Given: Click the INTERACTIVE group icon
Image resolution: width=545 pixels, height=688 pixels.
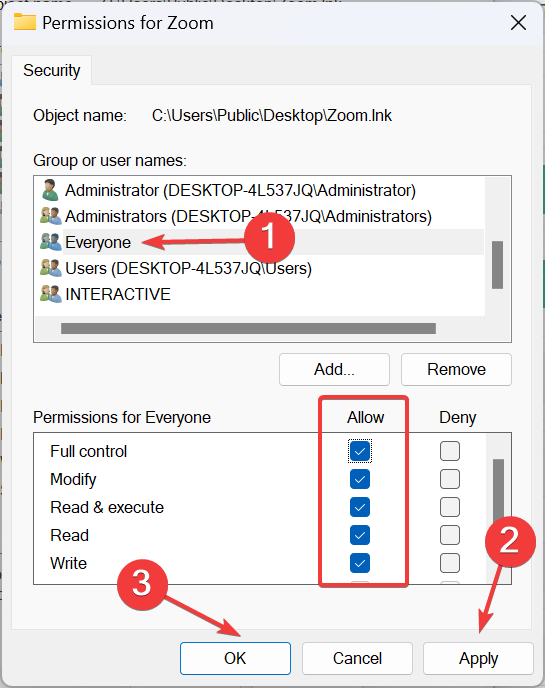Looking at the screenshot, I should (50, 294).
